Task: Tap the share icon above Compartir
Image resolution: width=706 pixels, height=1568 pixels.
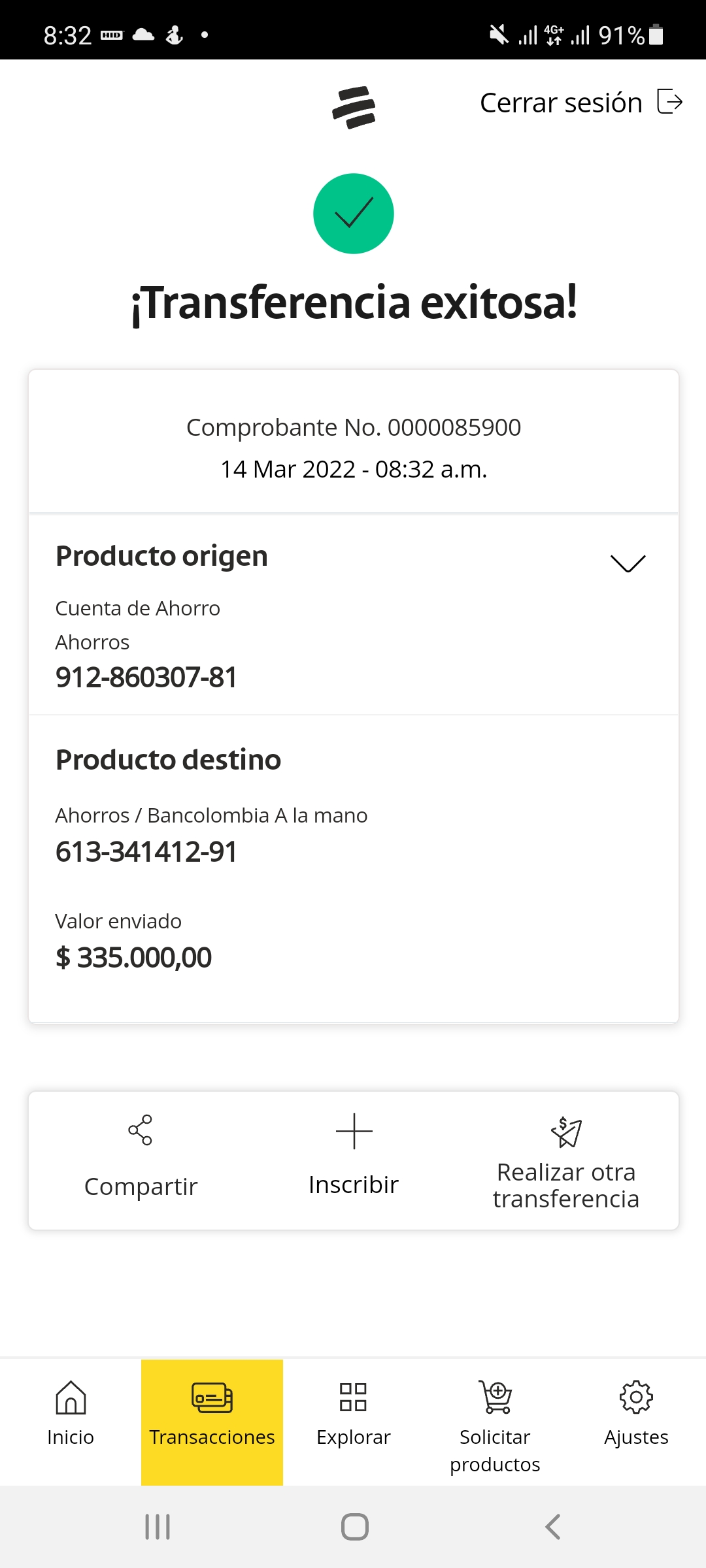Action: click(x=141, y=1130)
